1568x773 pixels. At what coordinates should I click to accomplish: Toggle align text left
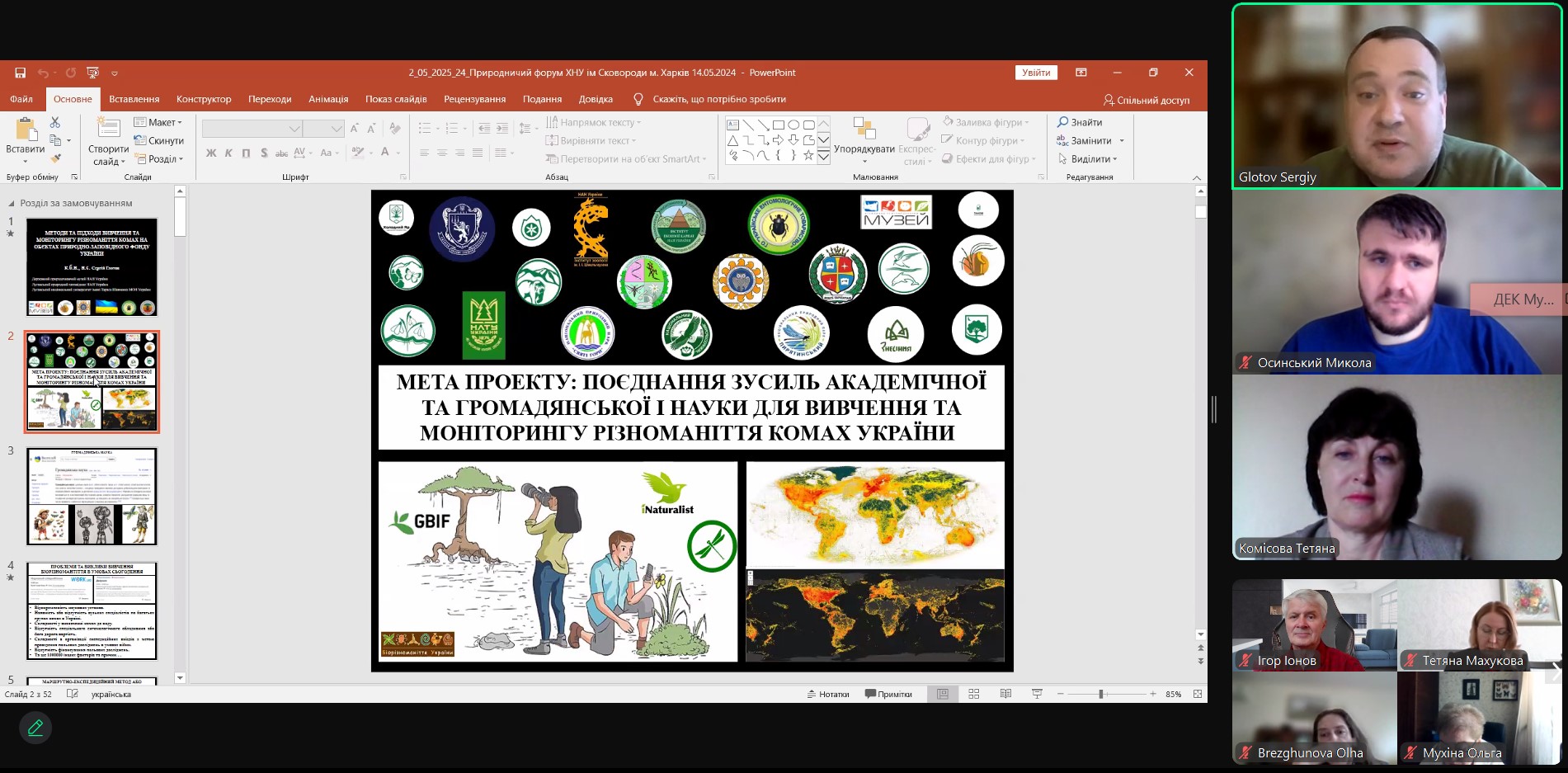pos(424,153)
